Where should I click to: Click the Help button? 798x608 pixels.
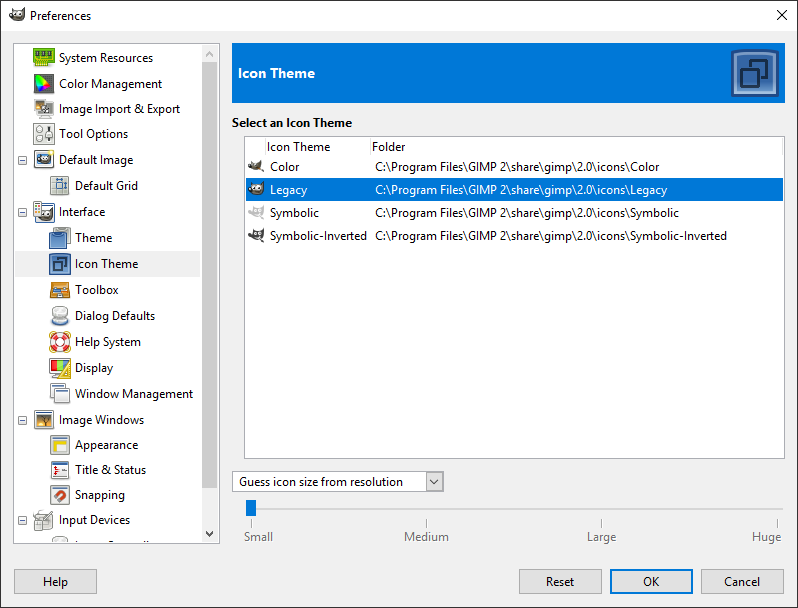coord(55,582)
